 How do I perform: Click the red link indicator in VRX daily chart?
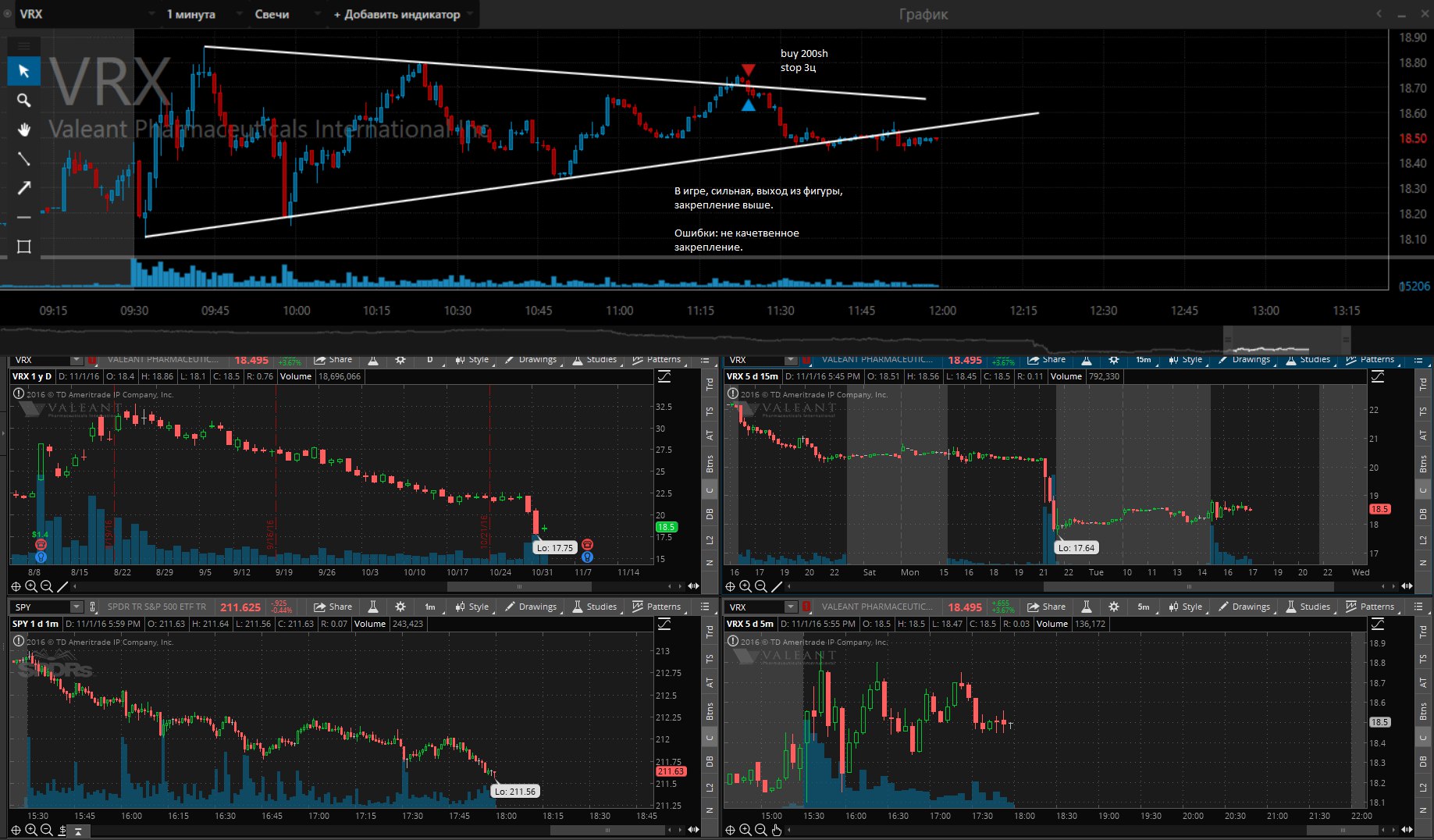92,360
